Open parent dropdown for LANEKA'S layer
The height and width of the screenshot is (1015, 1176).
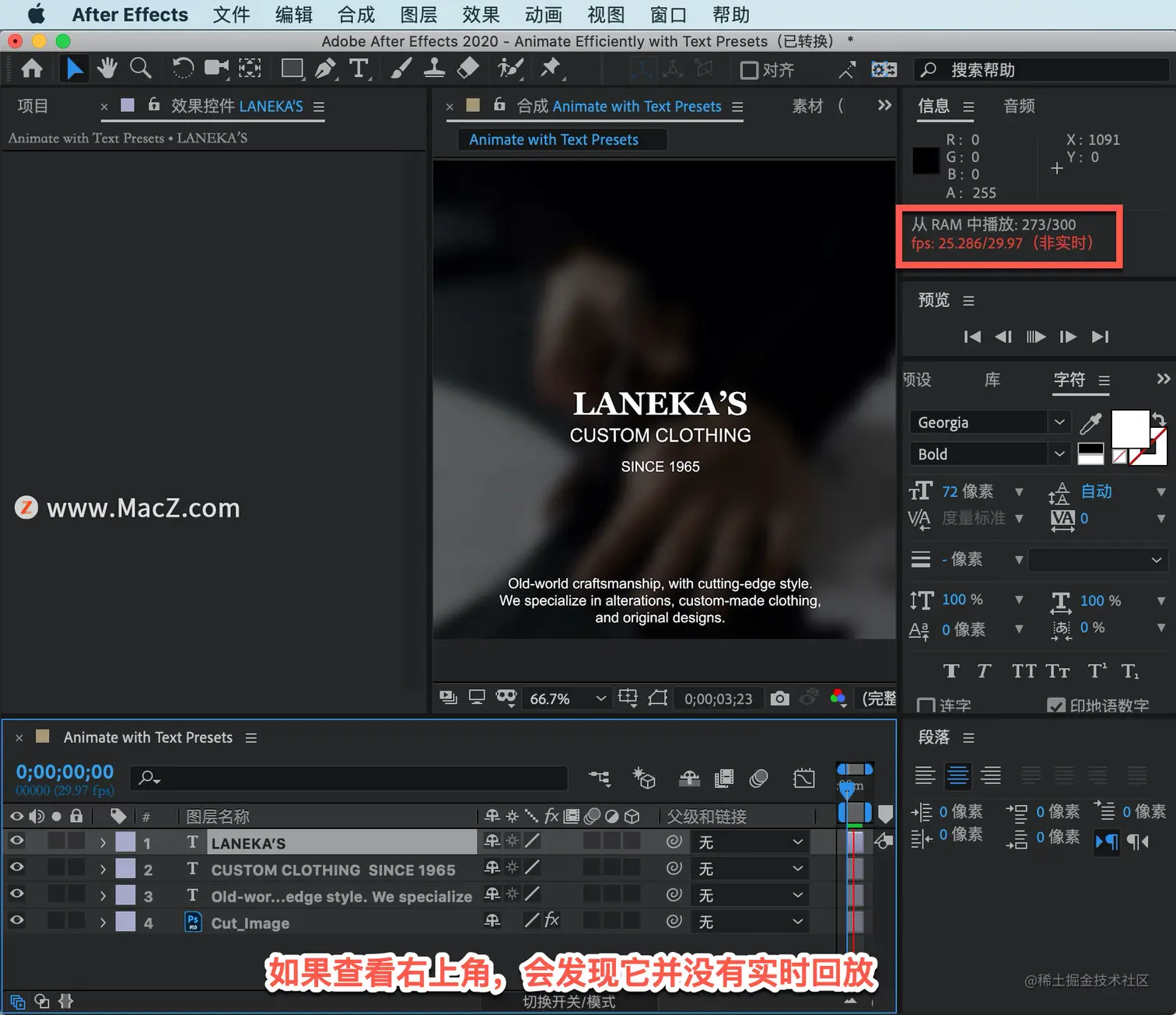point(750,842)
